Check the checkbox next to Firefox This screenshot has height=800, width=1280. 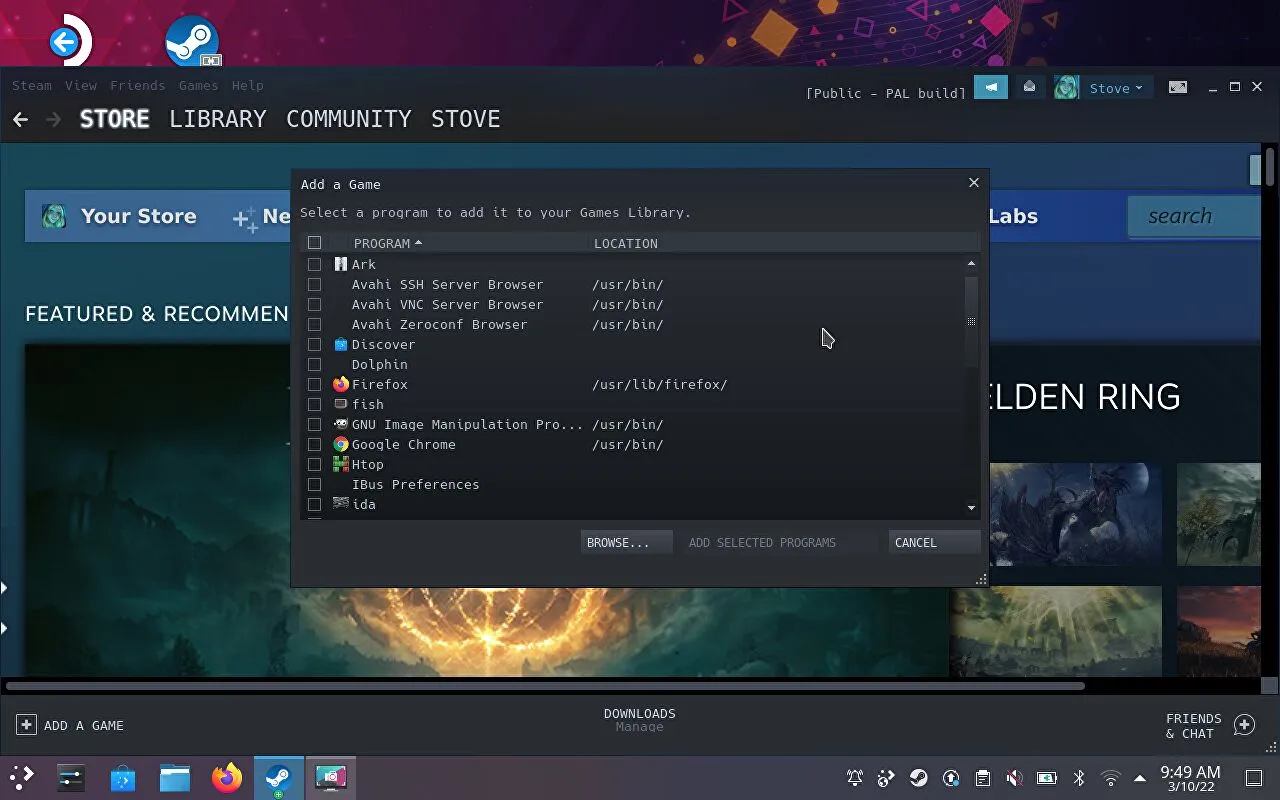coord(315,384)
